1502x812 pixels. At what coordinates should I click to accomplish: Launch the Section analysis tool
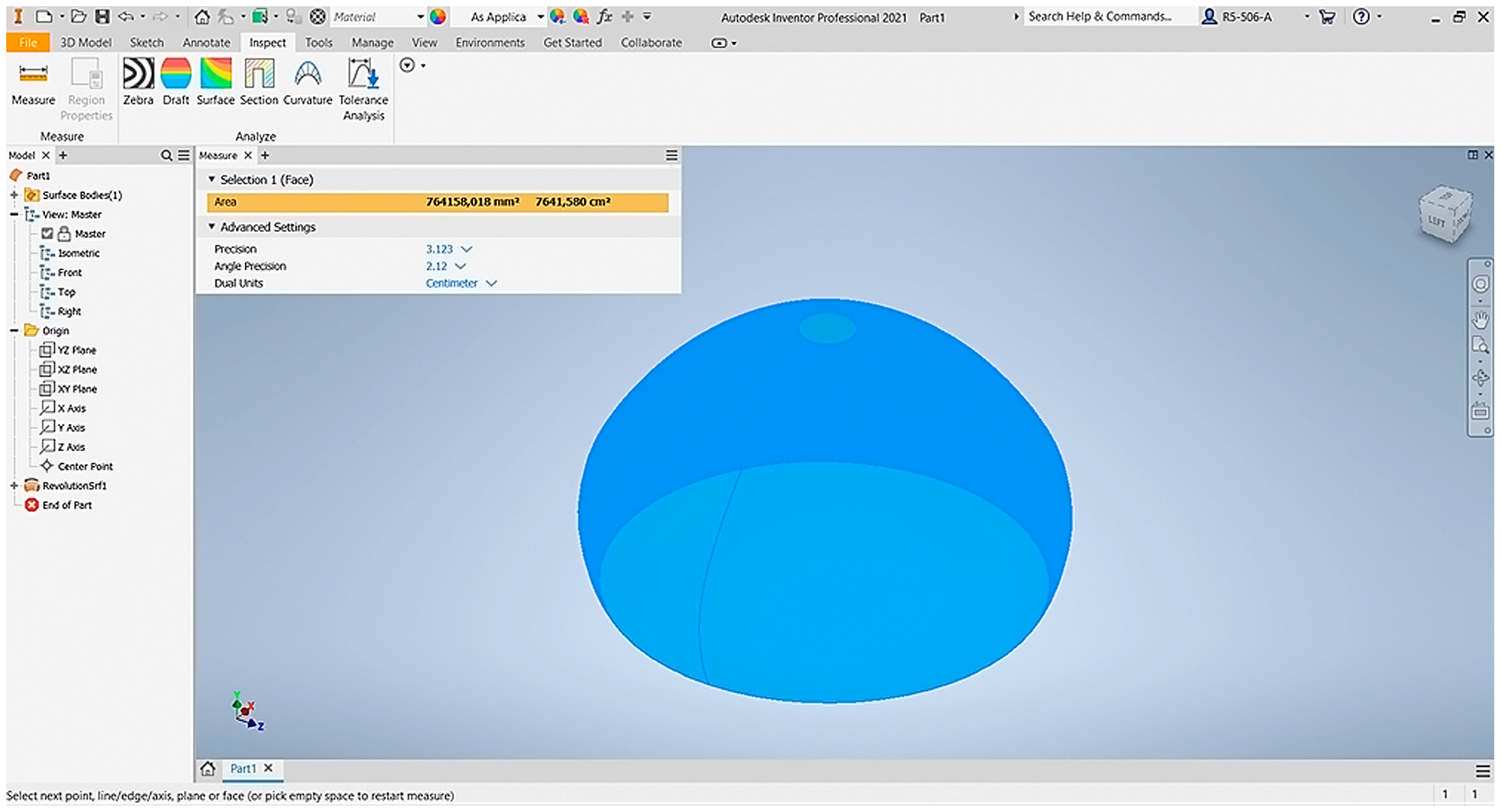[x=258, y=81]
